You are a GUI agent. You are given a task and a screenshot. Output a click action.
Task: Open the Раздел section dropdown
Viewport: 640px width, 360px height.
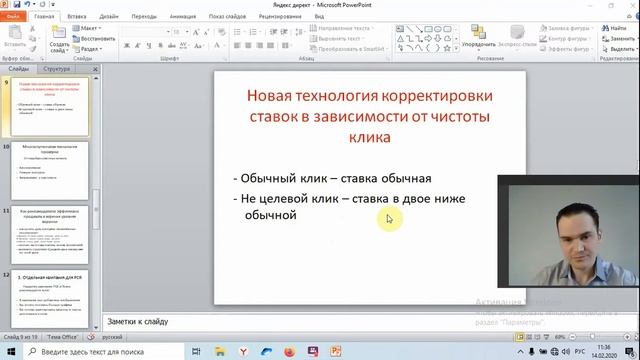[x=88, y=49]
